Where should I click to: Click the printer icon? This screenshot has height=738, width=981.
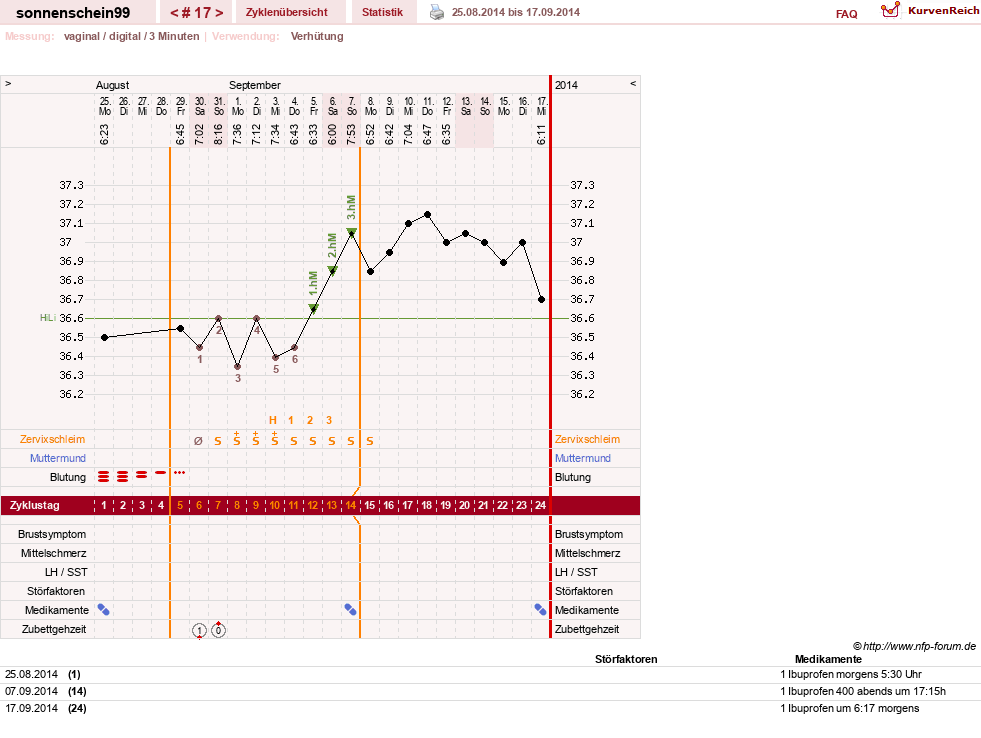click(437, 12)
